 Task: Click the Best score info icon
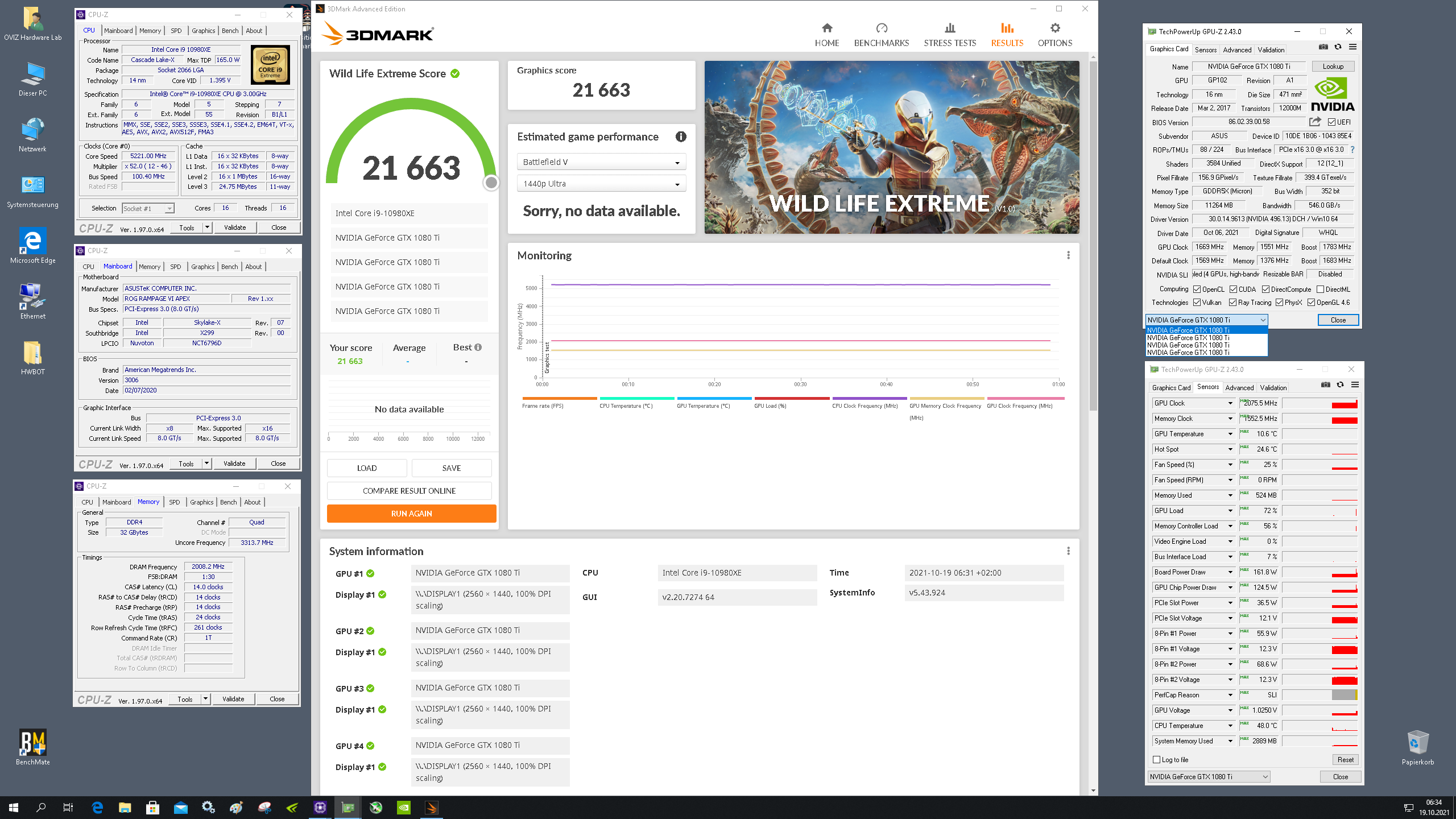[x=478, y=347]
